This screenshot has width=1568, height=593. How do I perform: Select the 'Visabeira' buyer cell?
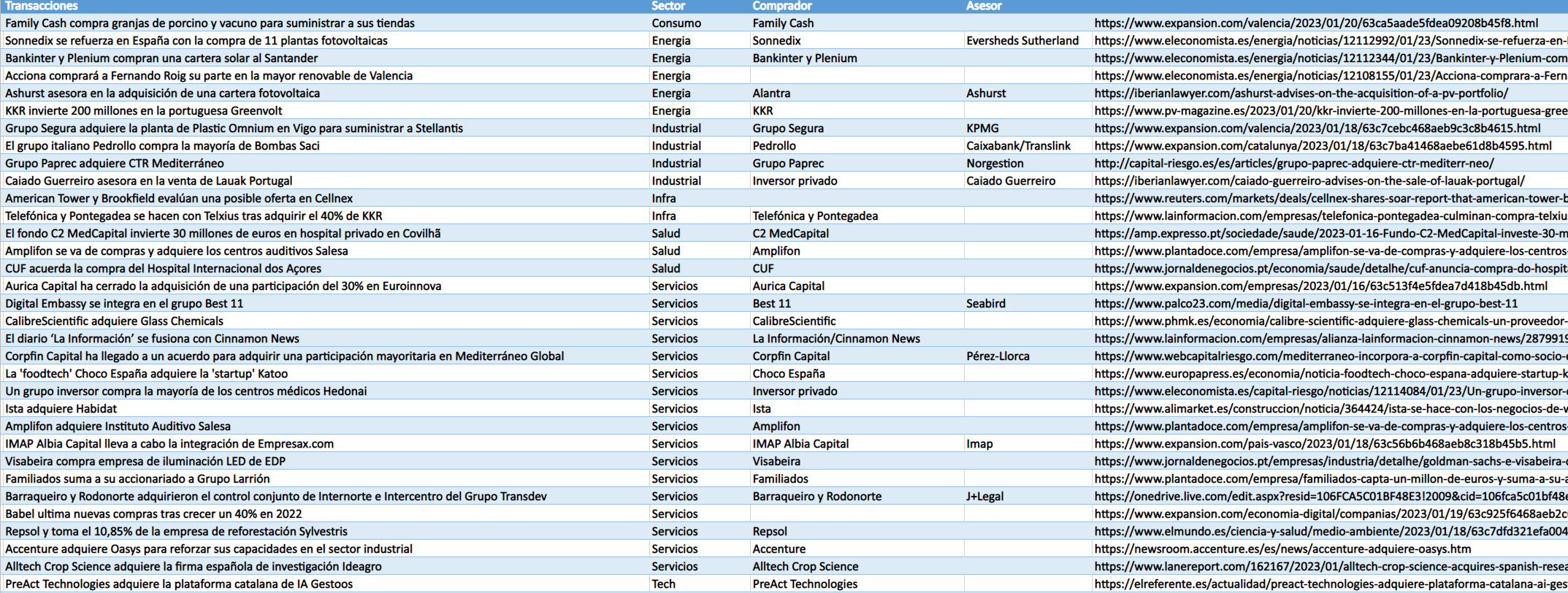click(x=856, y=462)
